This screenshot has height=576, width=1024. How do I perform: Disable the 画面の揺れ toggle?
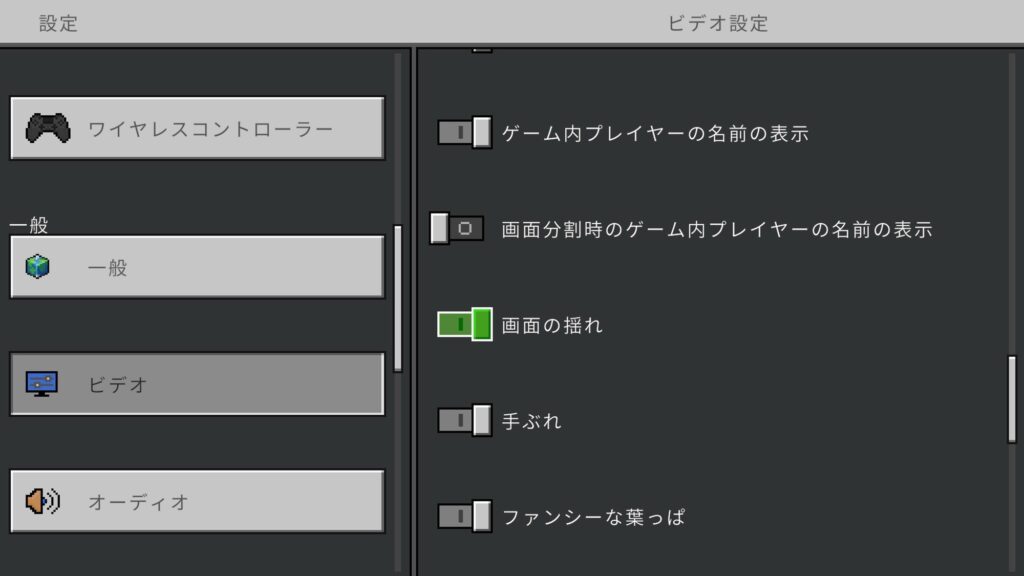(x=464, y=324)
